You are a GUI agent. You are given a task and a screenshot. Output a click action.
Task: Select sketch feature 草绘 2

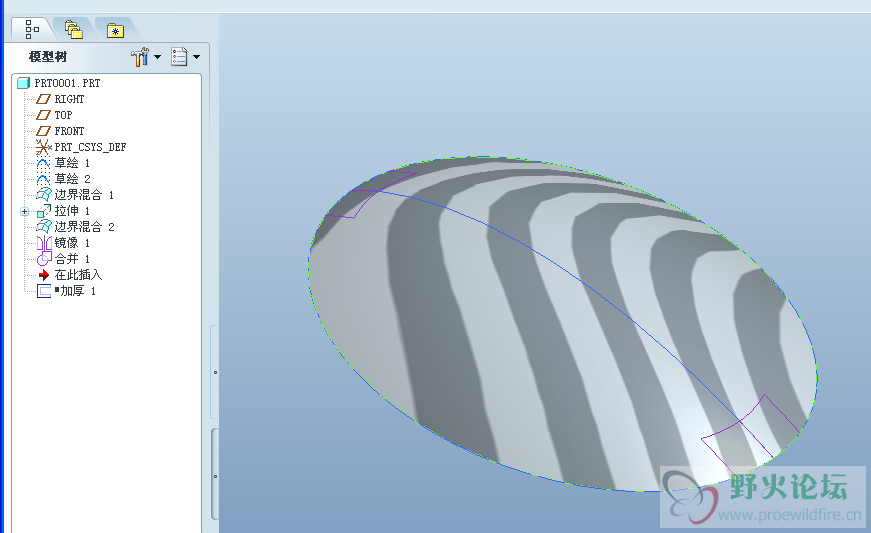coord(72,179)
